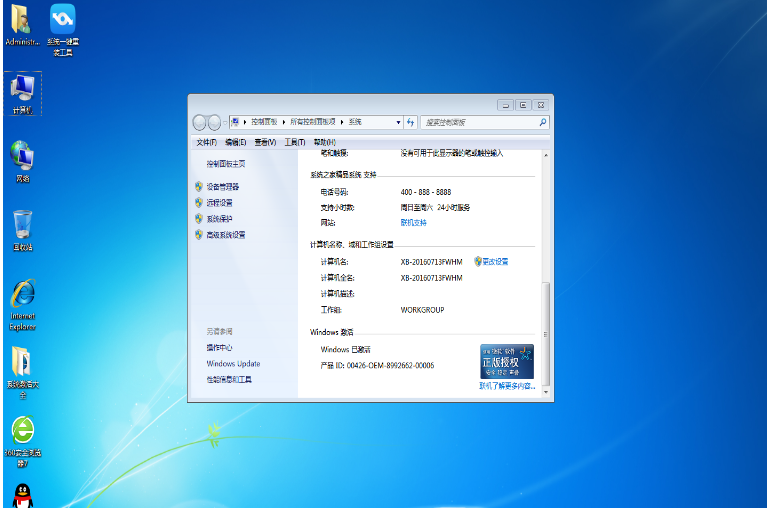Open the 编辑(E) menu
This screenshot has width=767, height=508.
click(x=235, y=142)
